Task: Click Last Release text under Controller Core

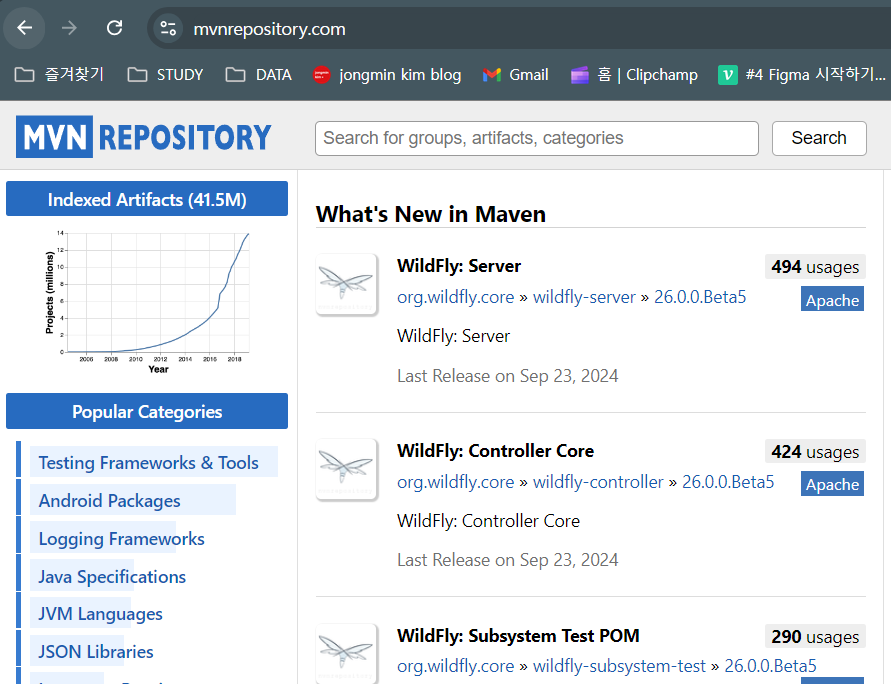Action: (507, 560)
